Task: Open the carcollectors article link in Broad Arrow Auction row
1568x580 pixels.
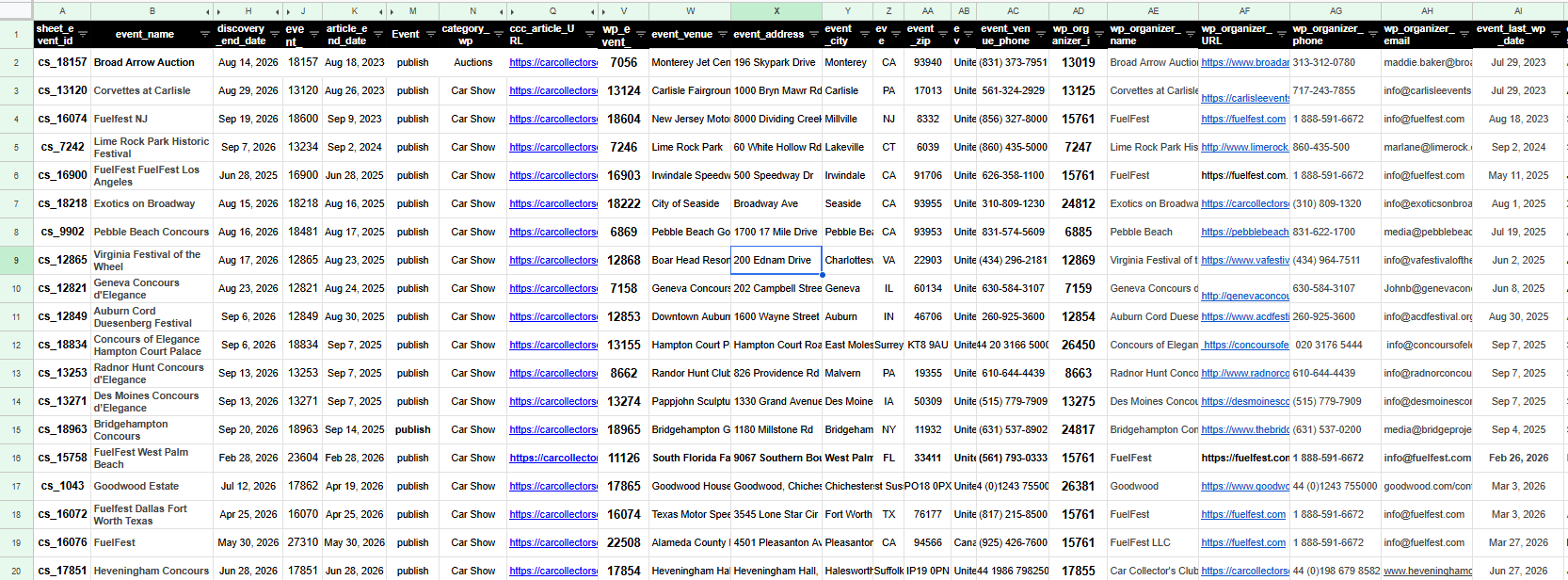Action: (x=552, y=62)
